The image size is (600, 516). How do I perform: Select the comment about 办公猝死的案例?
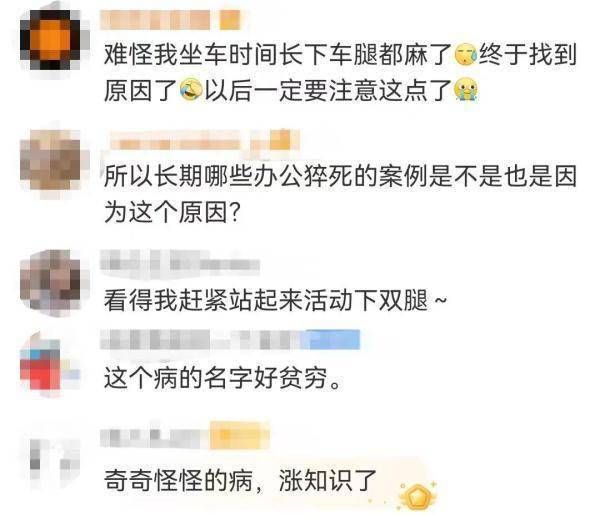coord(340,194)
